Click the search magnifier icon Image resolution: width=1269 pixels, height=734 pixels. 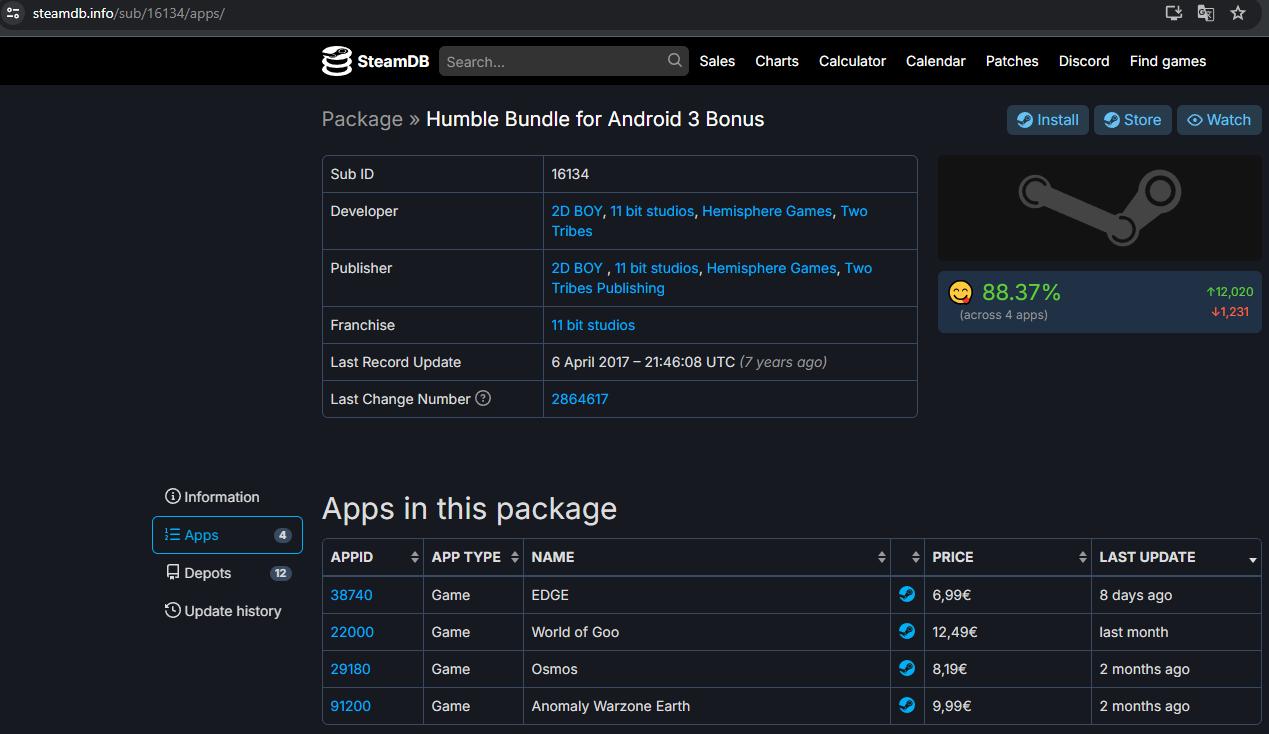(675, 61)
